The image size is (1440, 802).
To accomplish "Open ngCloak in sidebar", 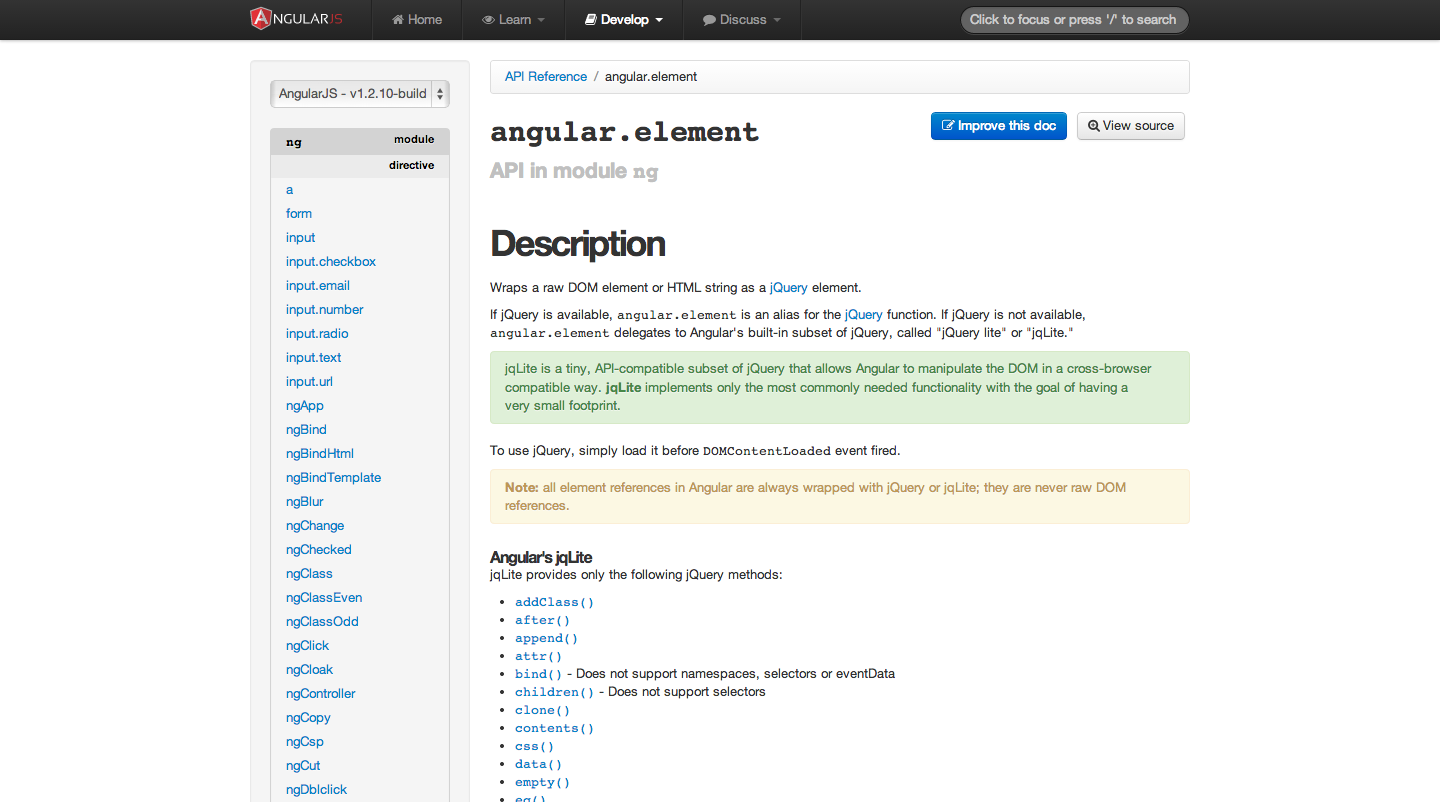I will (310, 670).
